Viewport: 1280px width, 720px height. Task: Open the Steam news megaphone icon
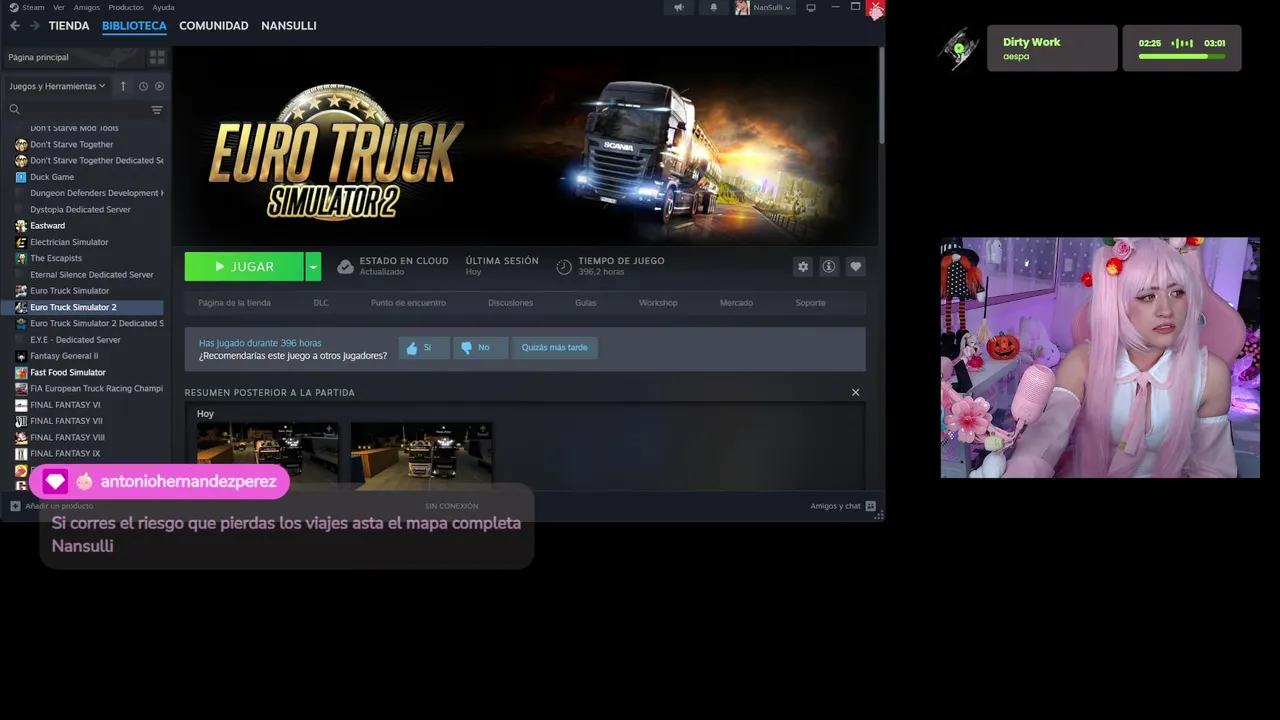(x=679, y=7)
